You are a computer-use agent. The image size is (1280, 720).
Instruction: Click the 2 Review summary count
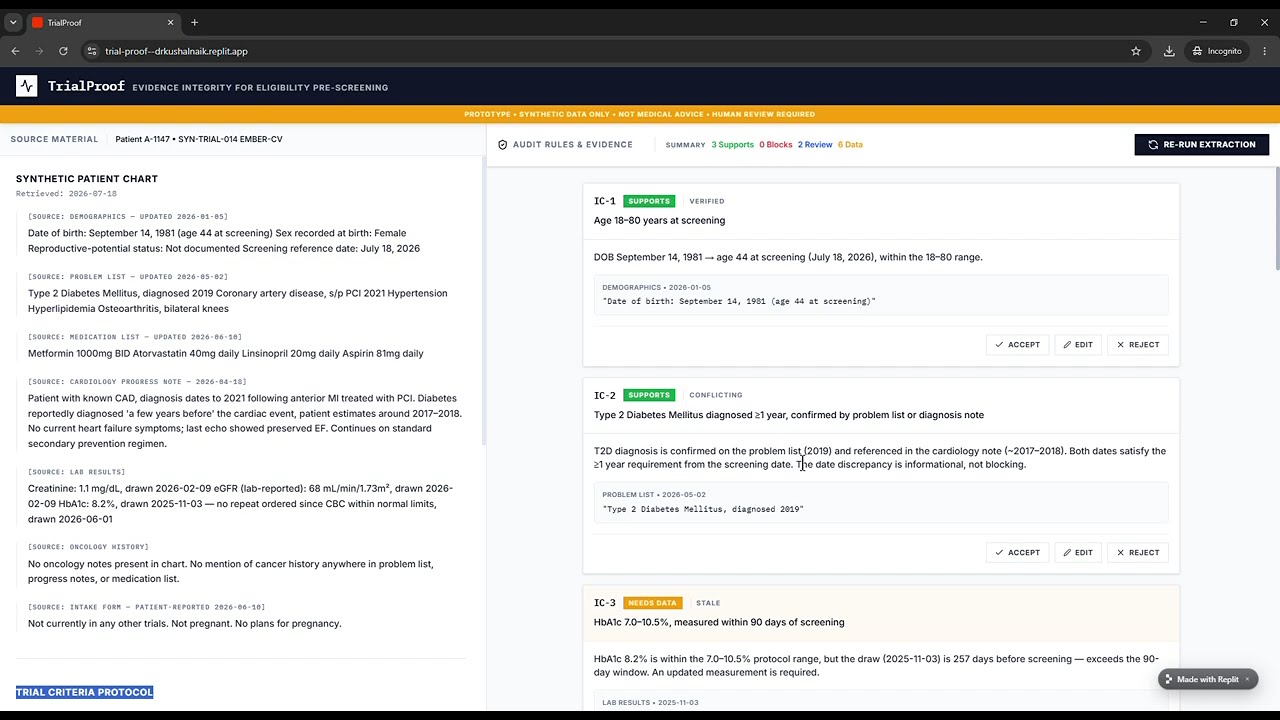pos(815,144)
